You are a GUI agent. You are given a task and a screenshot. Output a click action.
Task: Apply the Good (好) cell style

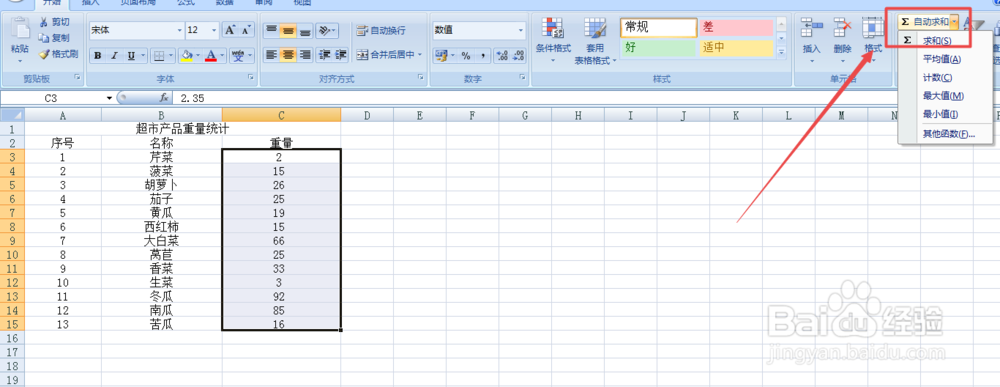pos(659,48)
